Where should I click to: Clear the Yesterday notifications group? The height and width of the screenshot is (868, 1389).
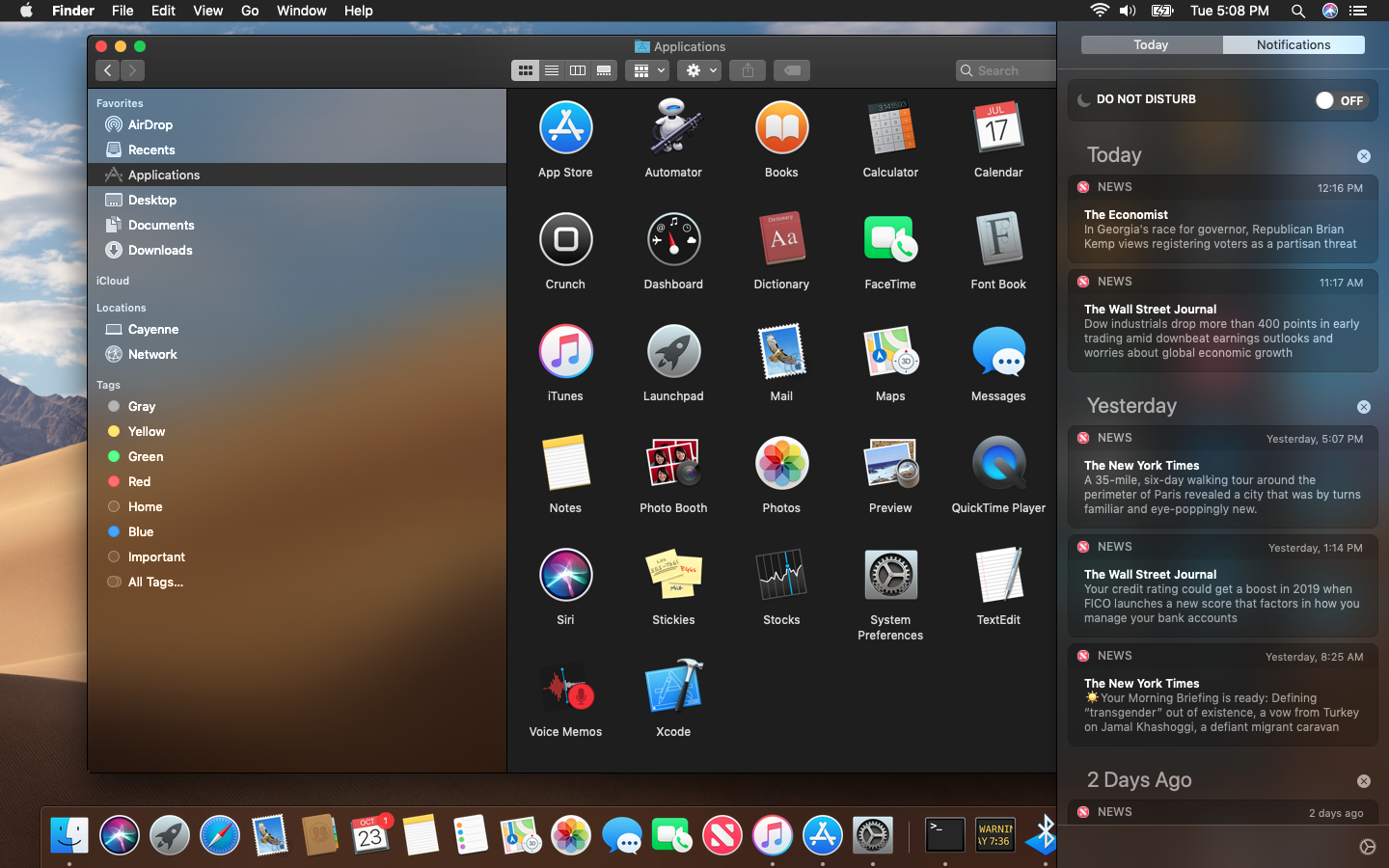pos(1364,407)
